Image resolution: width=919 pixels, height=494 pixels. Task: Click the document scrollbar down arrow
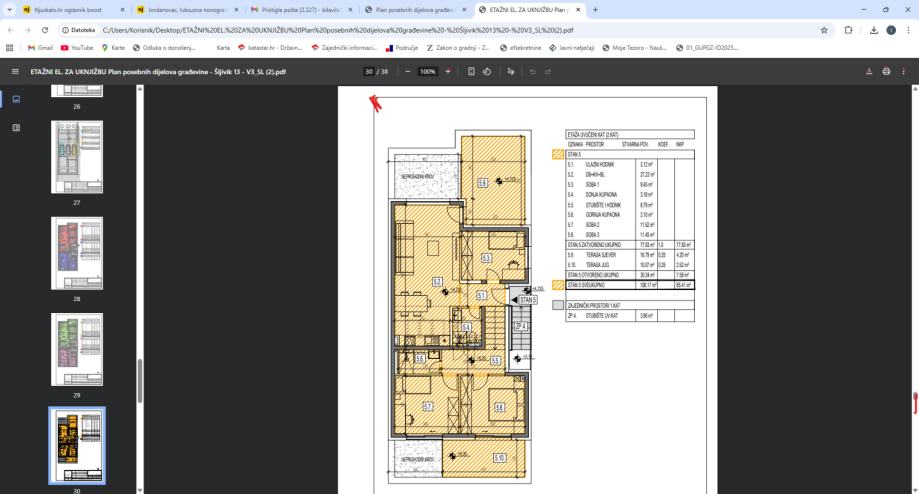[915, 490]
